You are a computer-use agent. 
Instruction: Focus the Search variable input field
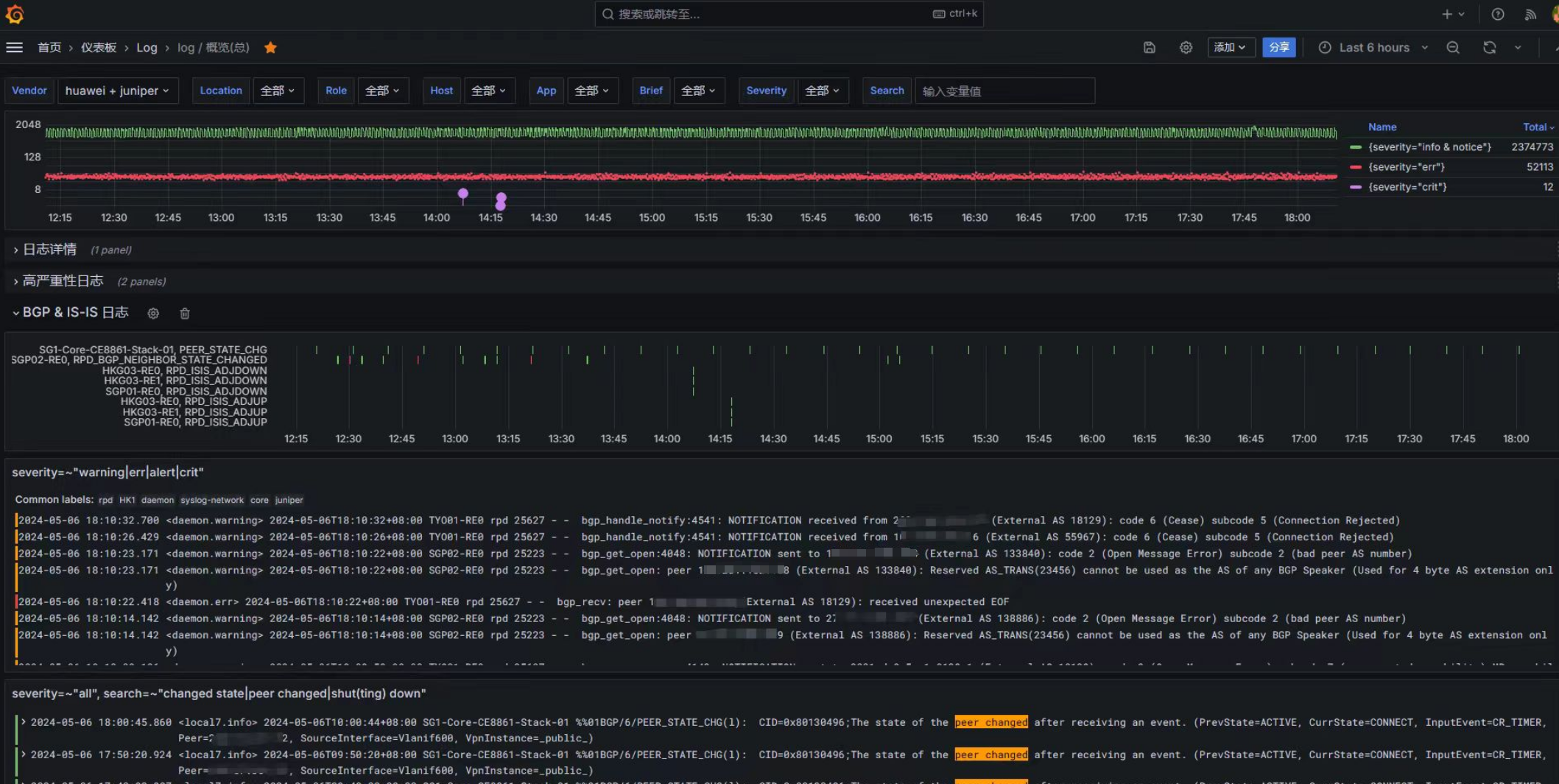[1004, 91]
